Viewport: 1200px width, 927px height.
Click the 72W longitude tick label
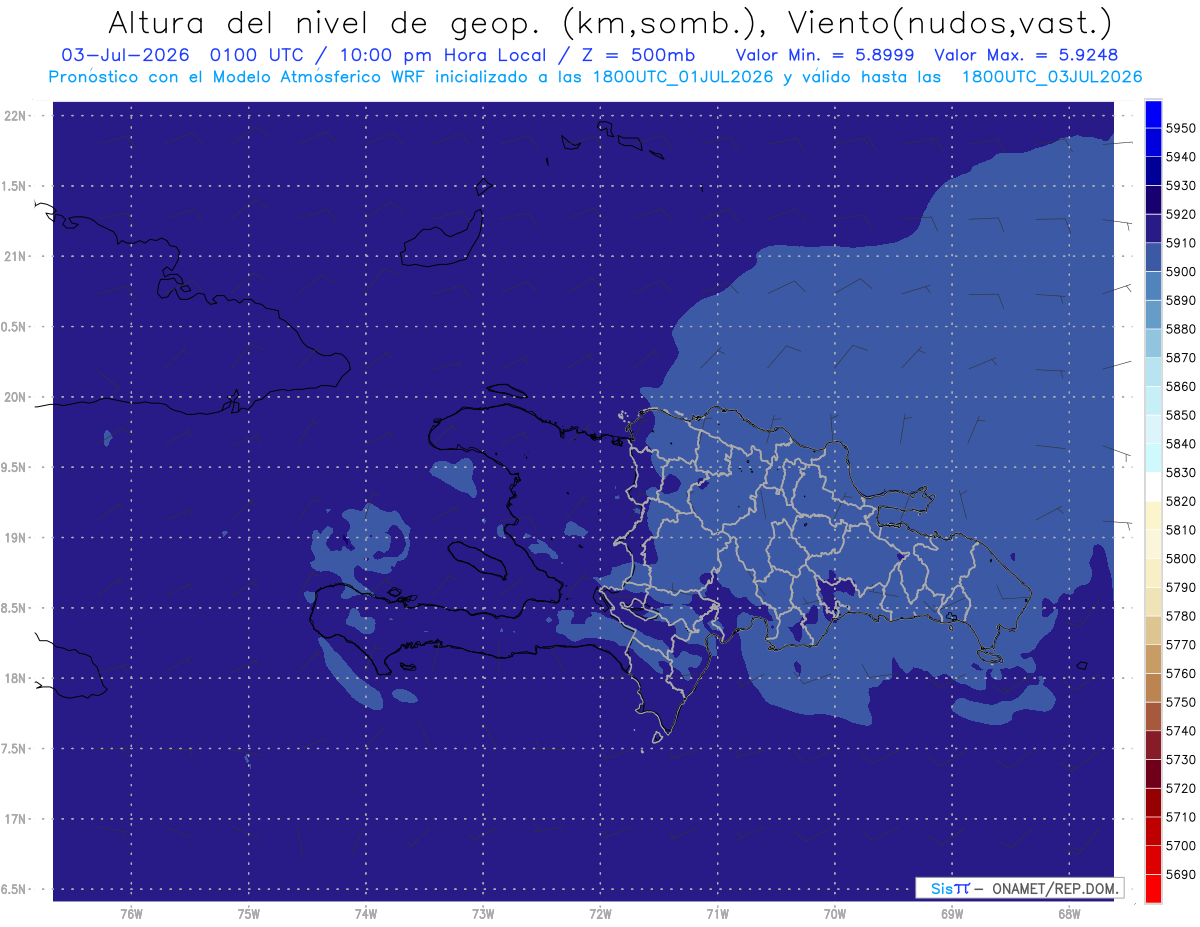[600, 913]
